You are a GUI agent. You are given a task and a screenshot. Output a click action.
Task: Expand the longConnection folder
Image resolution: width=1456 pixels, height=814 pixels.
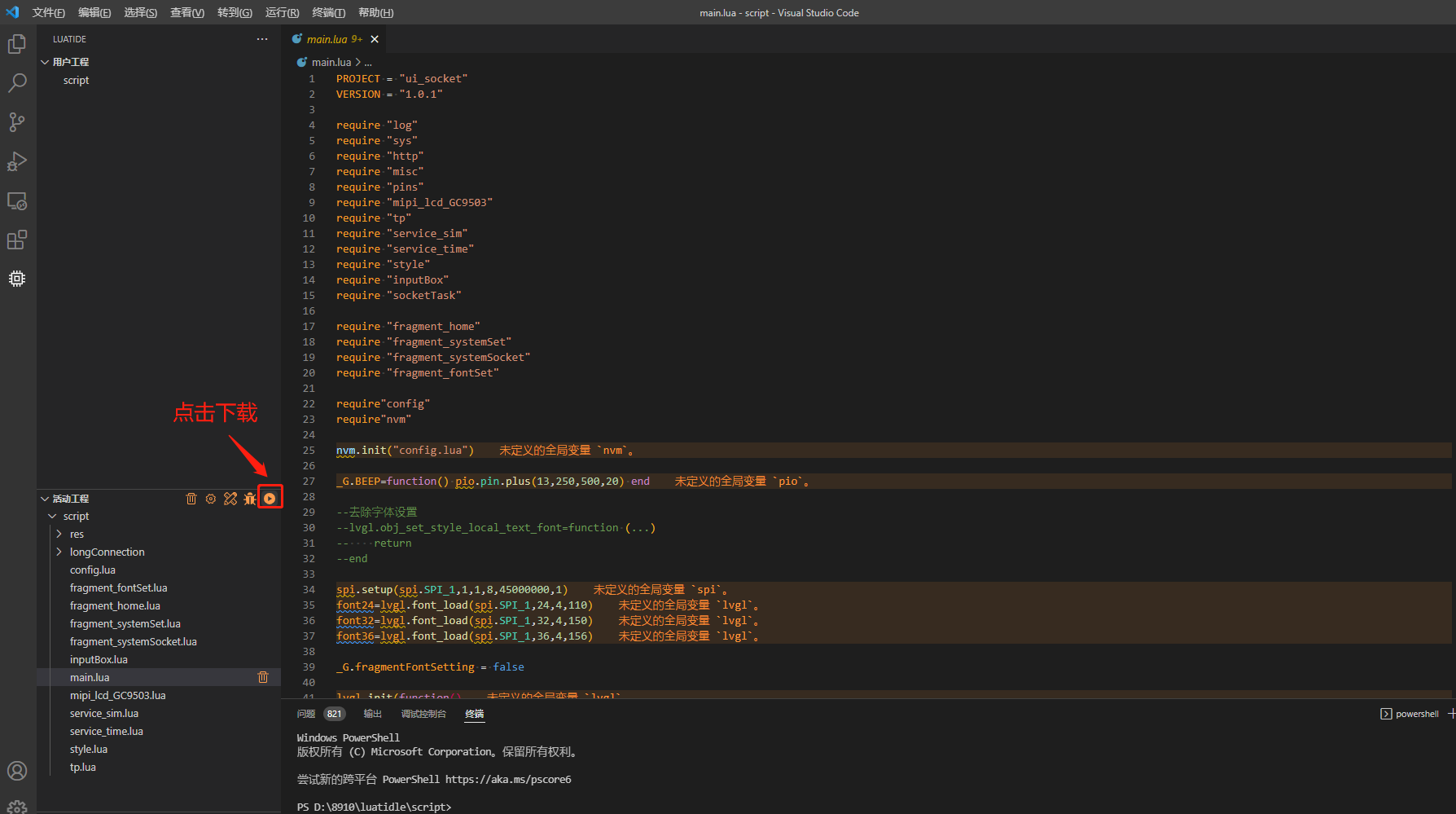pyautogui.click(x=107, y=552)
